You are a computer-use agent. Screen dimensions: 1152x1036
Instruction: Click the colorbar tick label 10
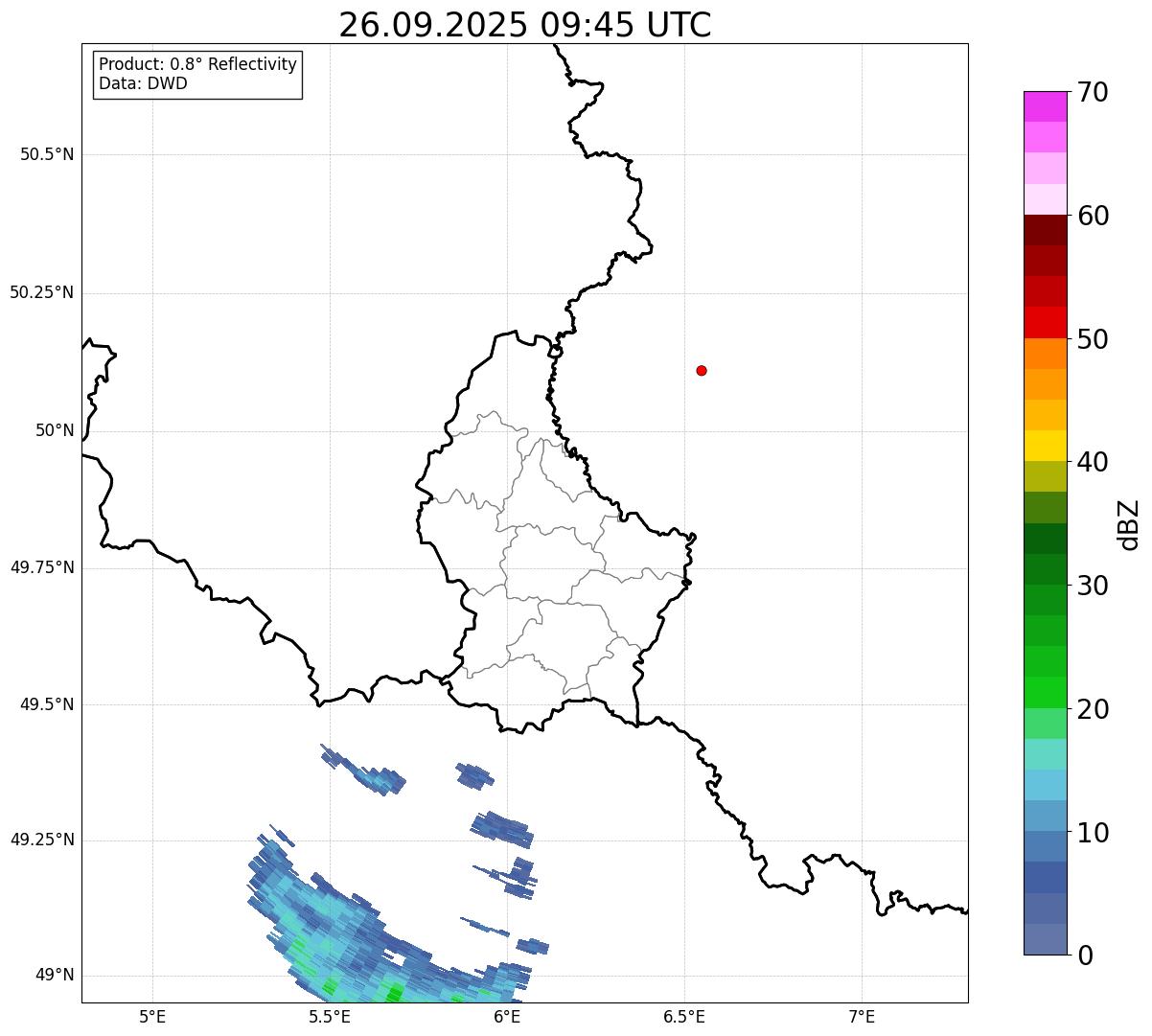pos(1093,833)
